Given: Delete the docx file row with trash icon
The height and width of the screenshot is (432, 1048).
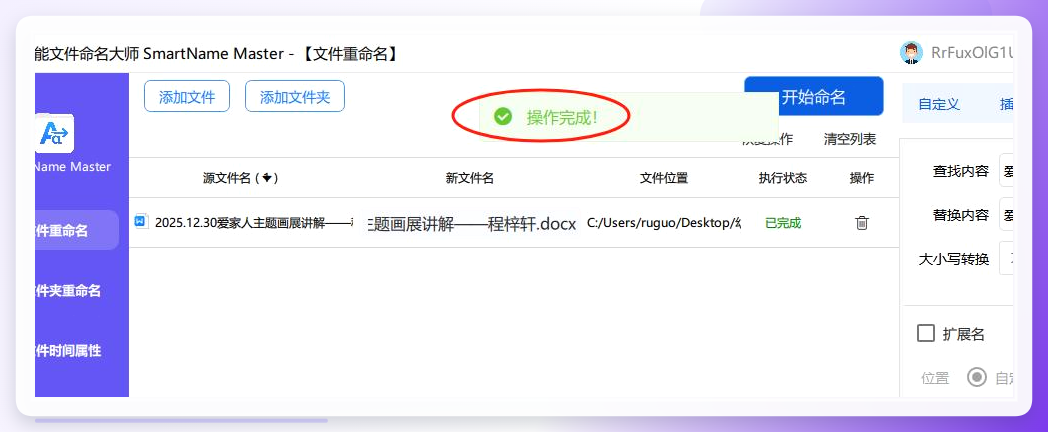Looking at the screenshot, I should click(x=862, y=223).
